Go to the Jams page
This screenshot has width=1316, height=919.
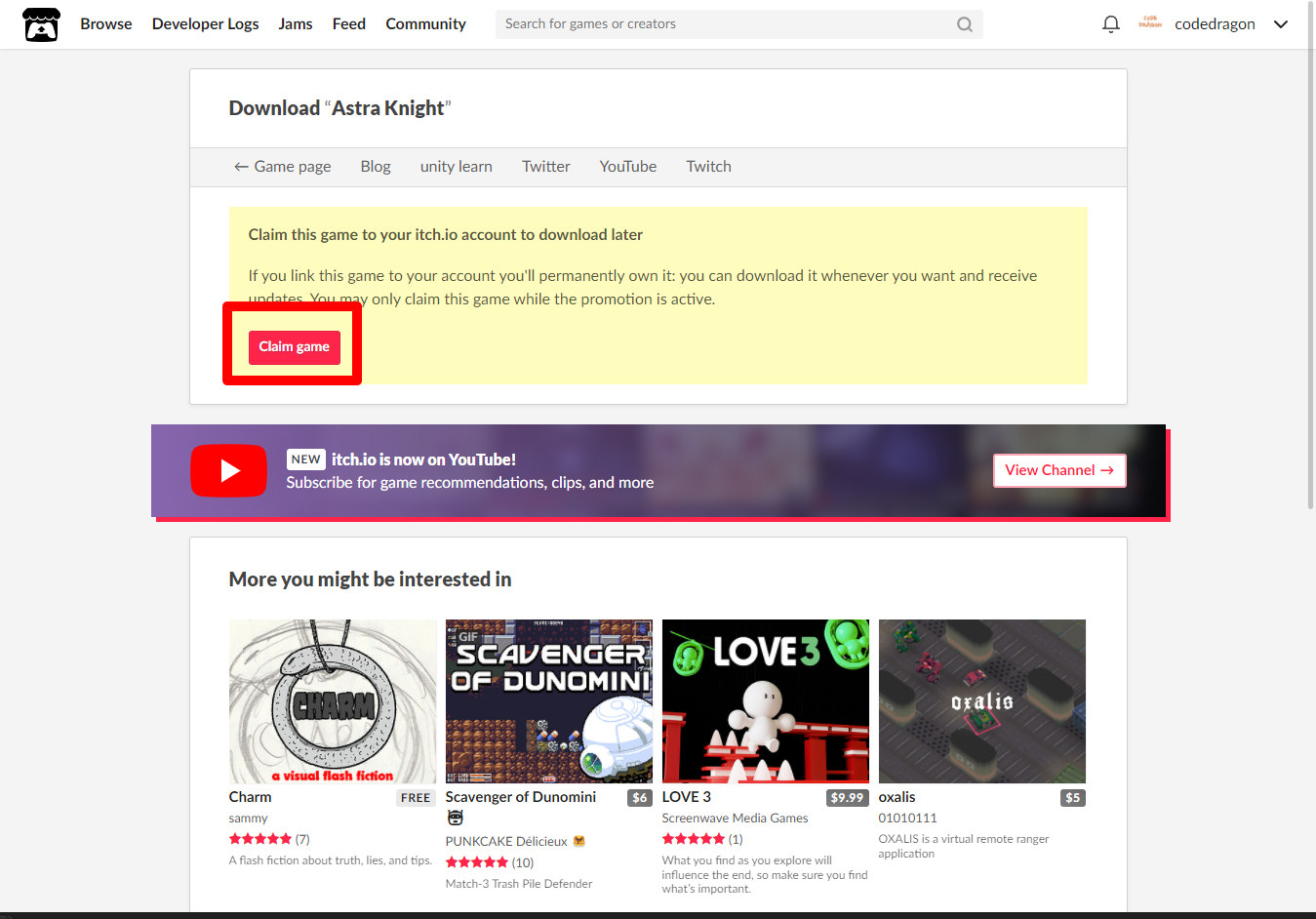pyautogui.click(x=296, y=24)
